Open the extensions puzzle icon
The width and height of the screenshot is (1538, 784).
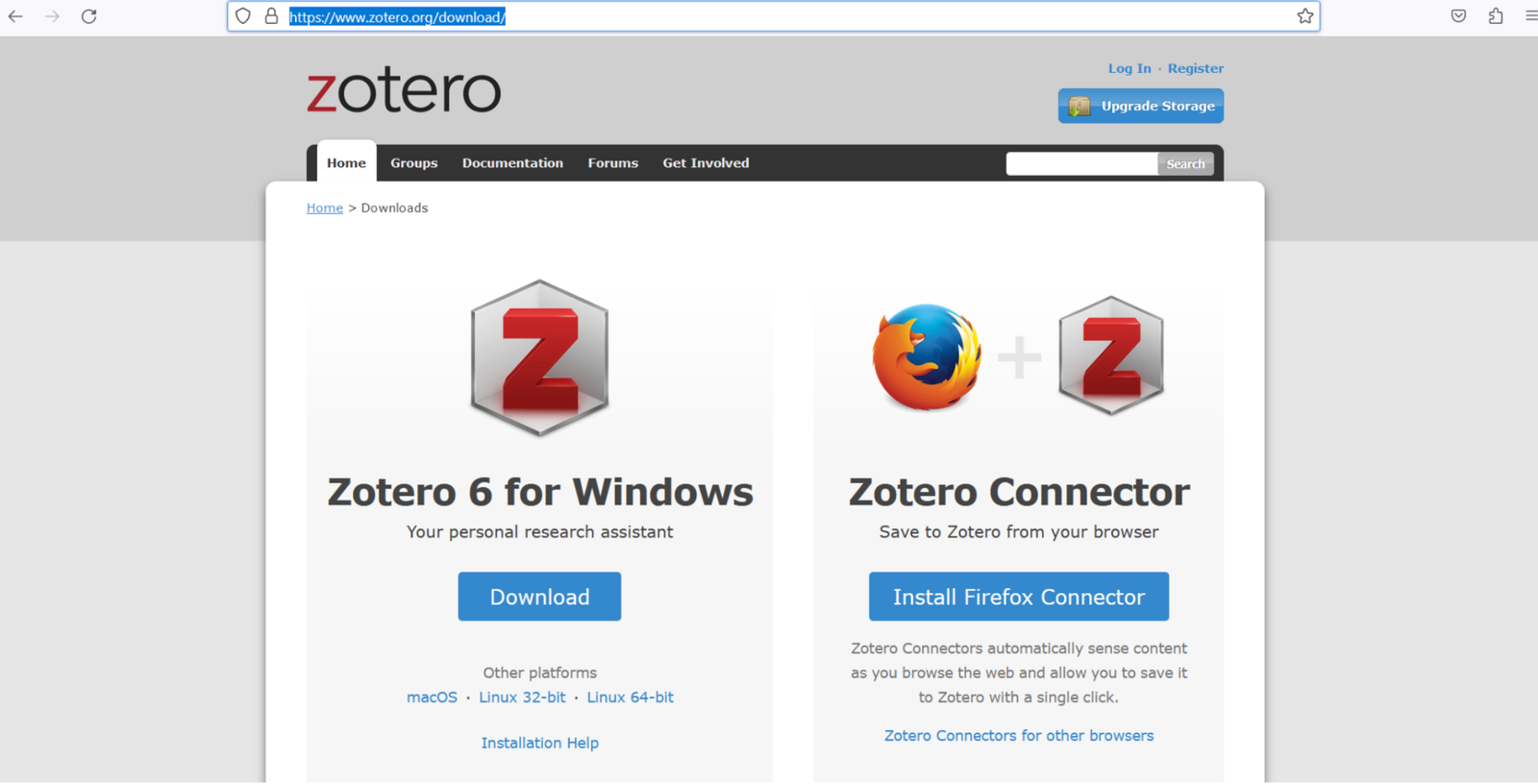[1496, 16]
